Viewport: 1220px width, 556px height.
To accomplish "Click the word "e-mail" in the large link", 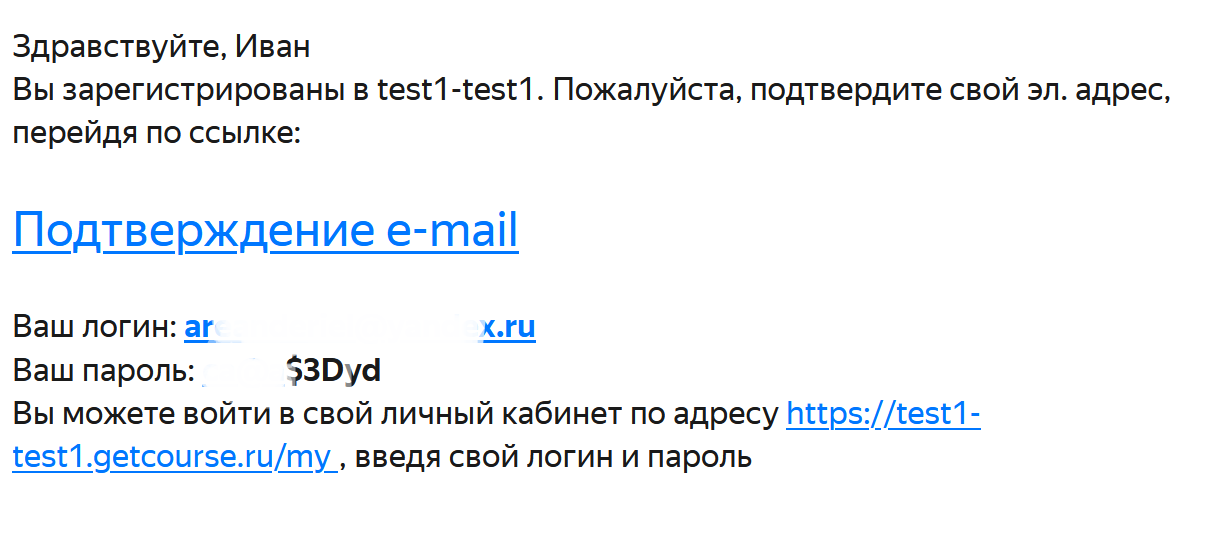I will pyautogui.click(x=452, y=231).
